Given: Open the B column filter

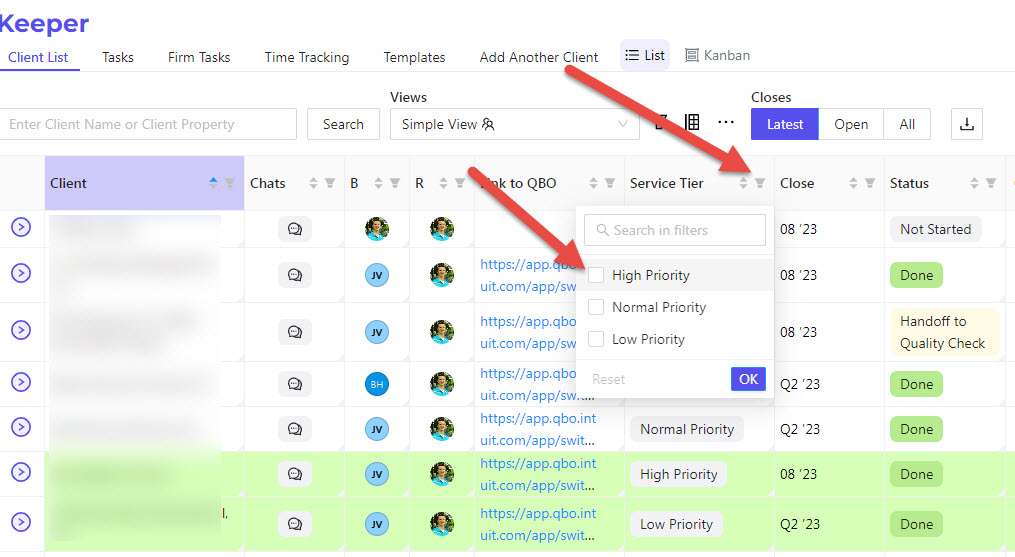Looking at the screenshot, I should (x=395, y=183).
